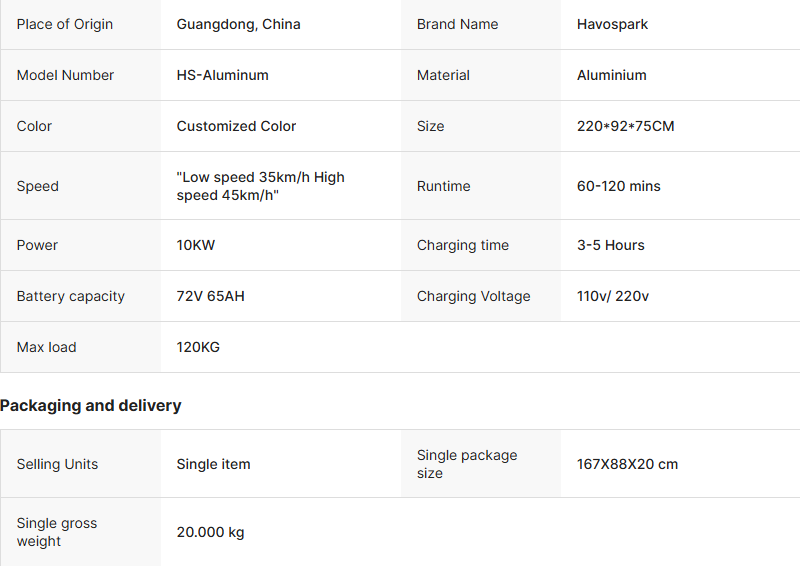This screenshot has width=800, height=566.
Task: Select the 20.000 kg gross weight
Action: pos(210,532)
